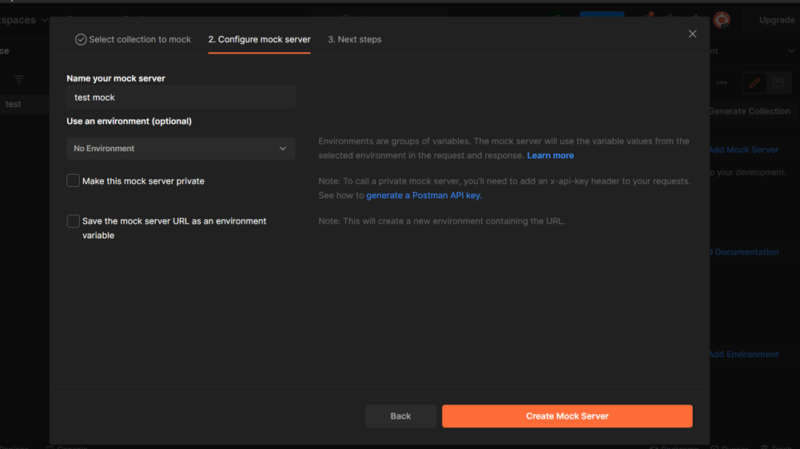Click Create Mock Server button
The height and width of the screenshot is (449, 800).
[567, 416]
